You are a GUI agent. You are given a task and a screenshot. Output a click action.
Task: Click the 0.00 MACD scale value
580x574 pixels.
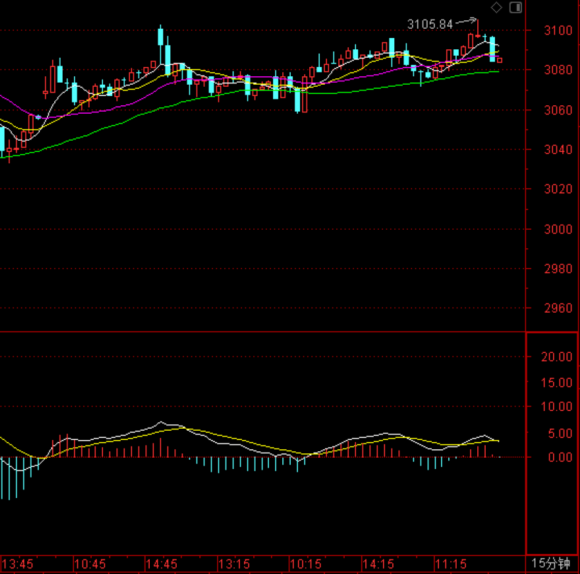(x=560, y=457)
